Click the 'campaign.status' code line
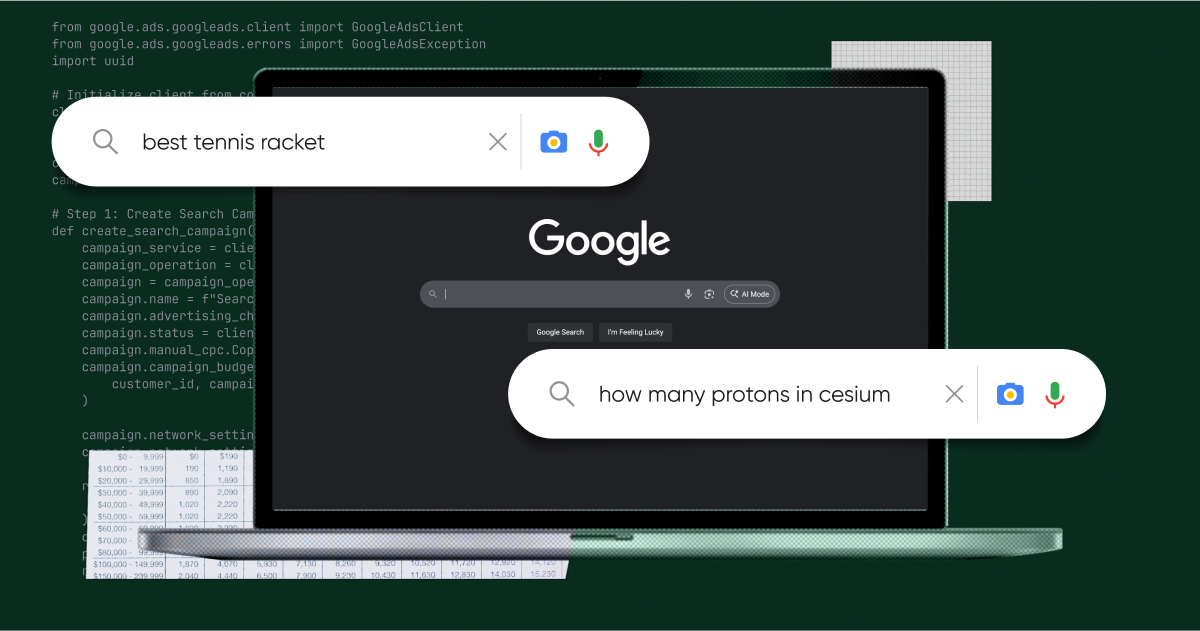 tap(168, 333)
